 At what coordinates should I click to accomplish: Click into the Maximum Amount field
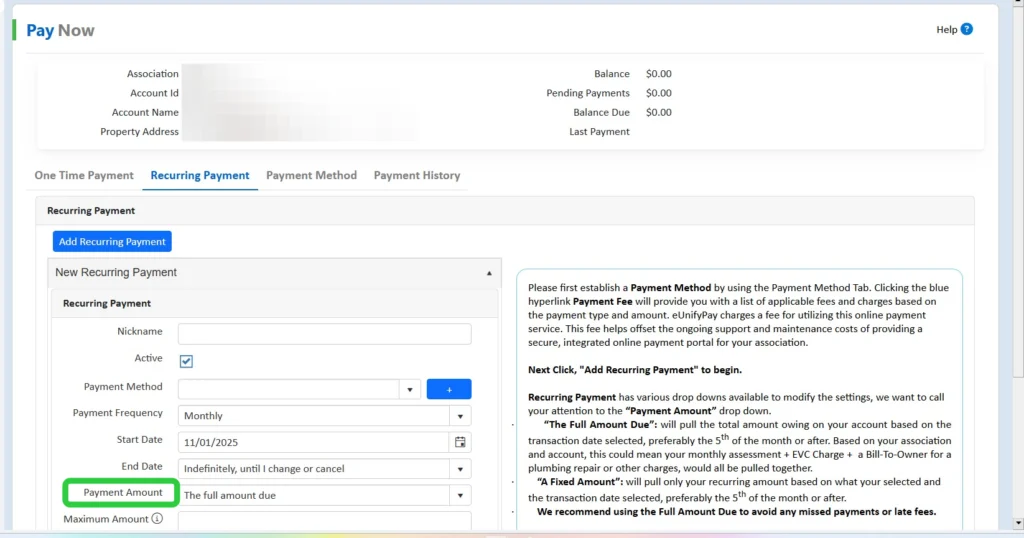pyautogui.click(x=324, y=520)
